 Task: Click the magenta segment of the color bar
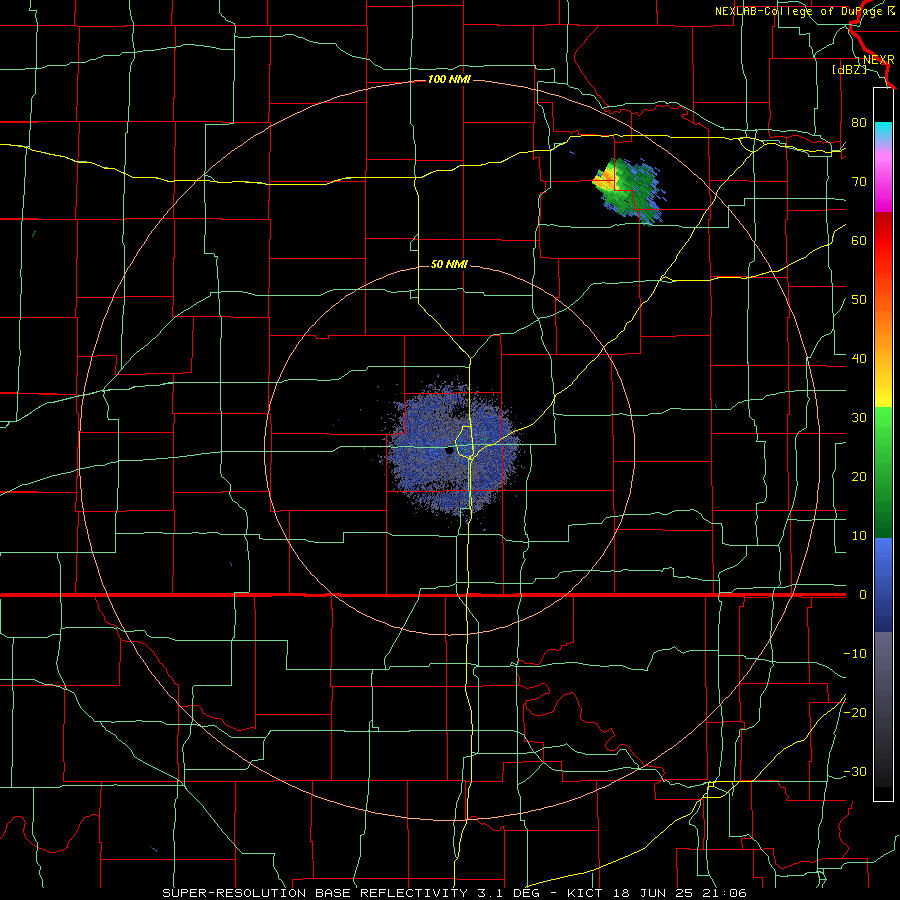point(883,198)
